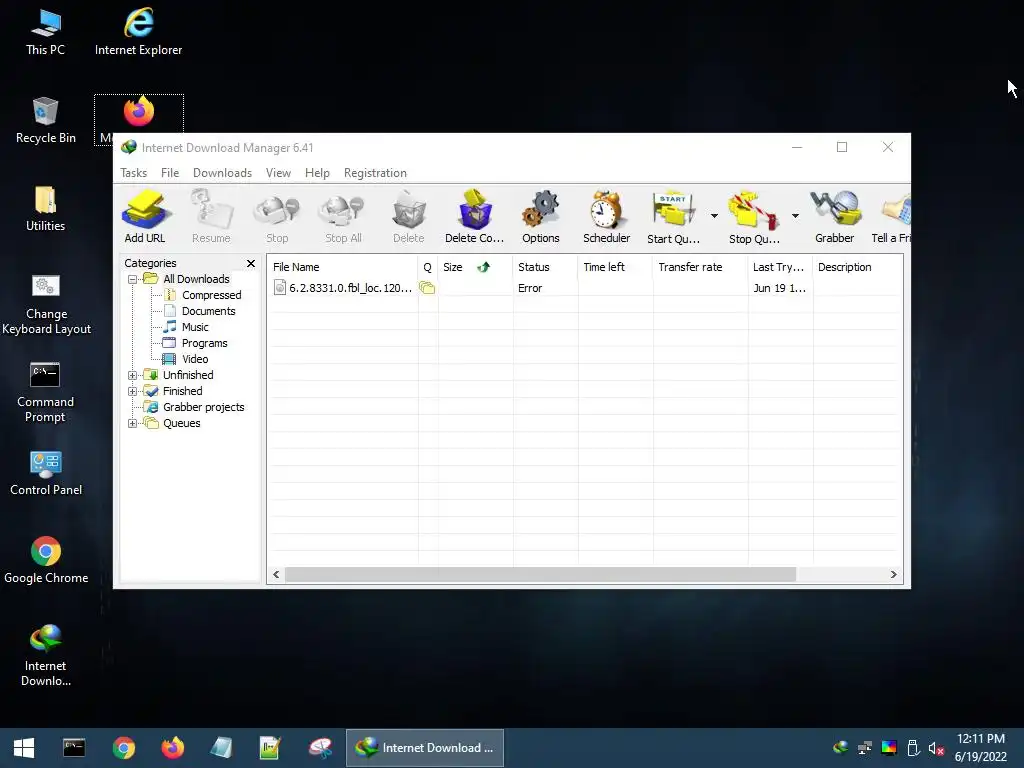This screenshot has height=768, width=1024.
Task: Click the Stop Queue toolbar icon
Action: (x=754, y=217)
